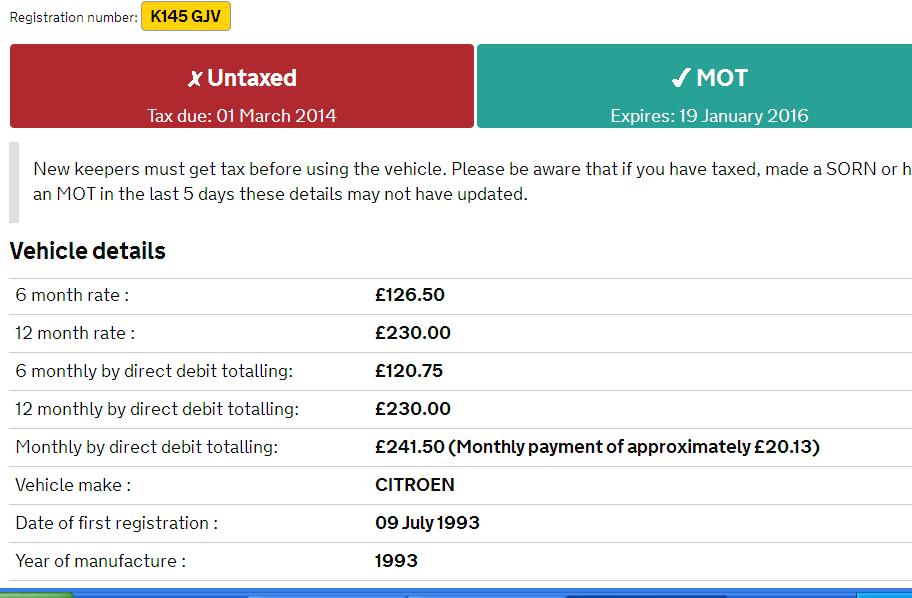Click the 'Registration number:' label
Screen dimensions: 912x598
point(74,17)
